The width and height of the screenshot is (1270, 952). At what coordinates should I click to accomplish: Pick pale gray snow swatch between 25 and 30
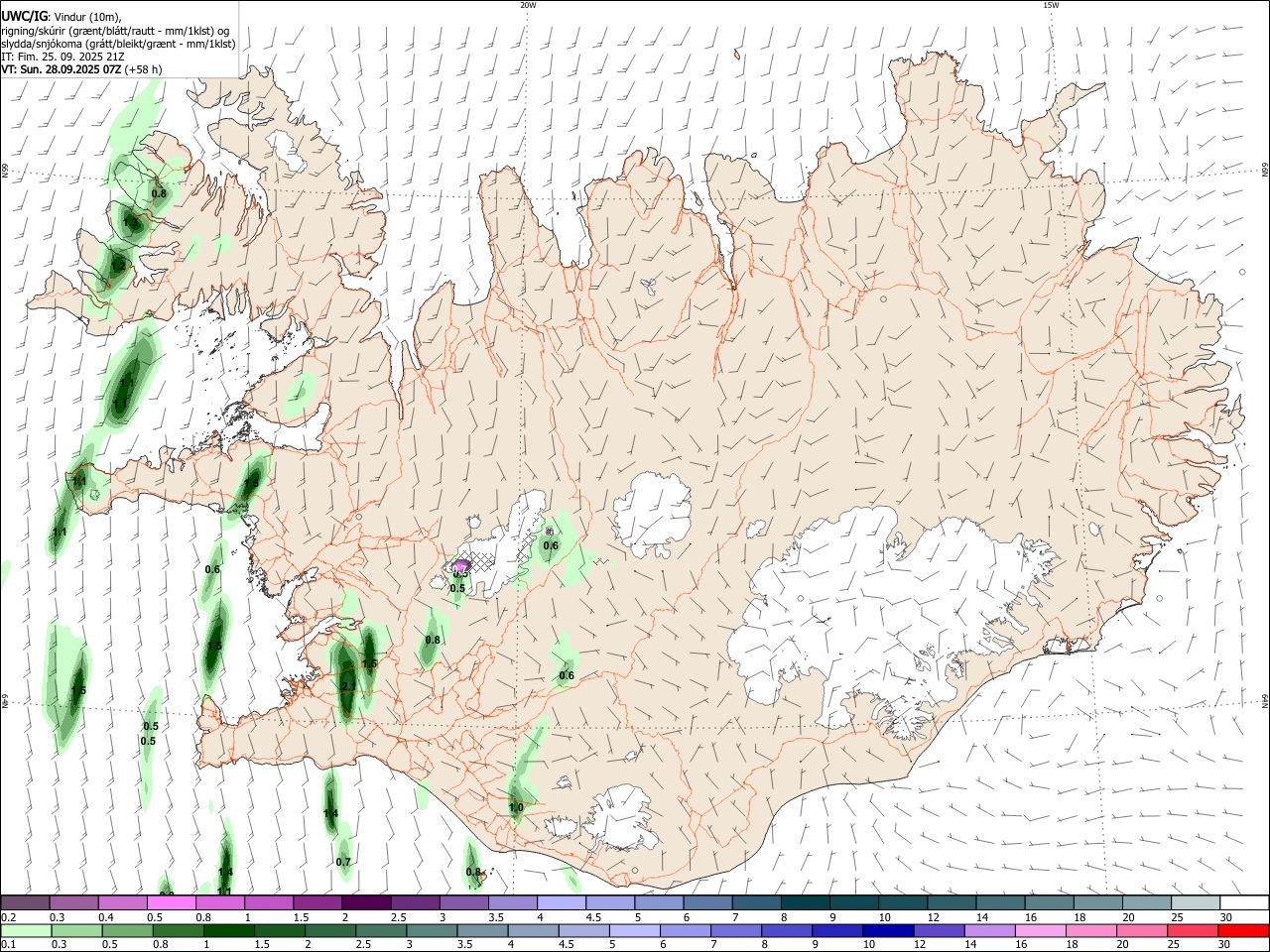[x=1196, y=902]
